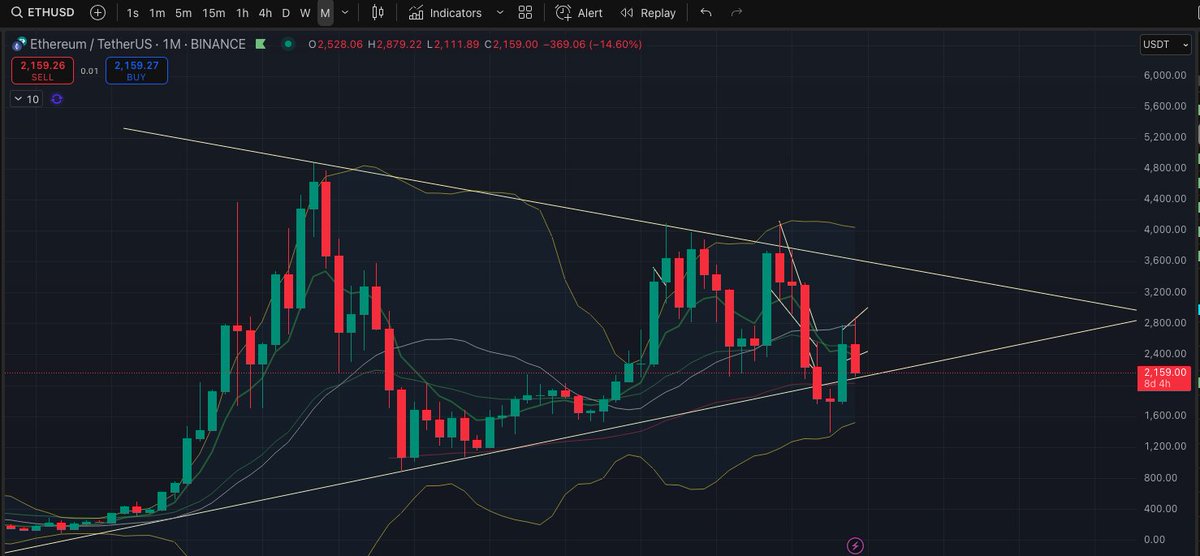Click the 1,200.00 price scale label
Screen dimensions: 1200x556
[x=1164, y=445]
